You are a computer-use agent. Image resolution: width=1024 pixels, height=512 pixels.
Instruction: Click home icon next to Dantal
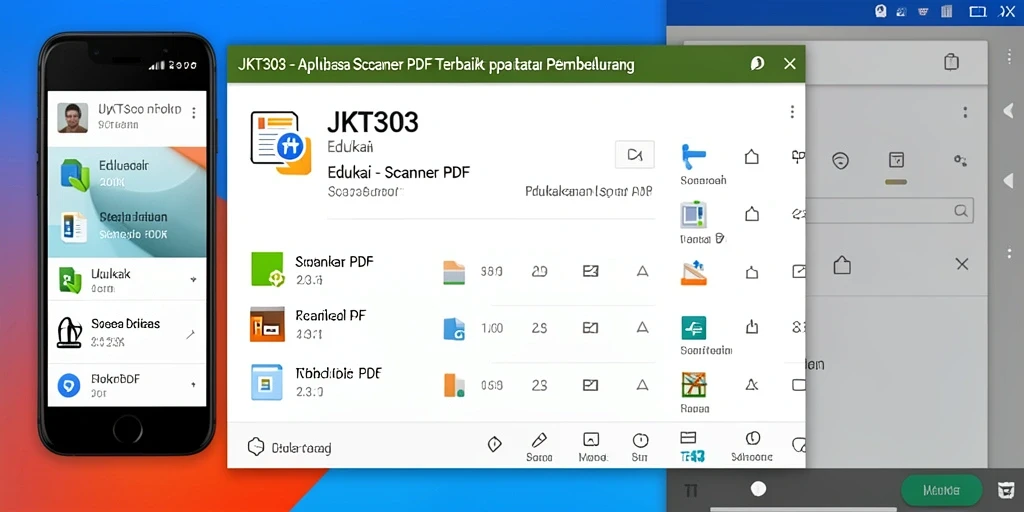click(x=752, y=214)
